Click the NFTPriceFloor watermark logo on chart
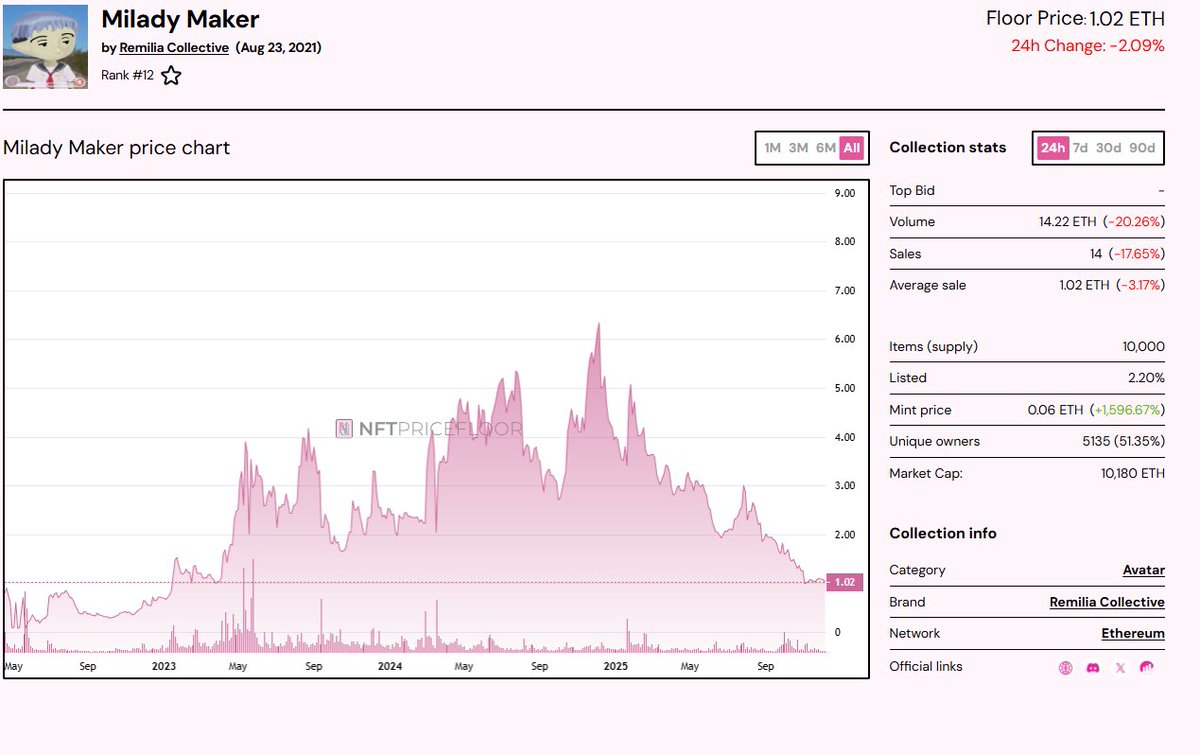 (x=428, y=429)
